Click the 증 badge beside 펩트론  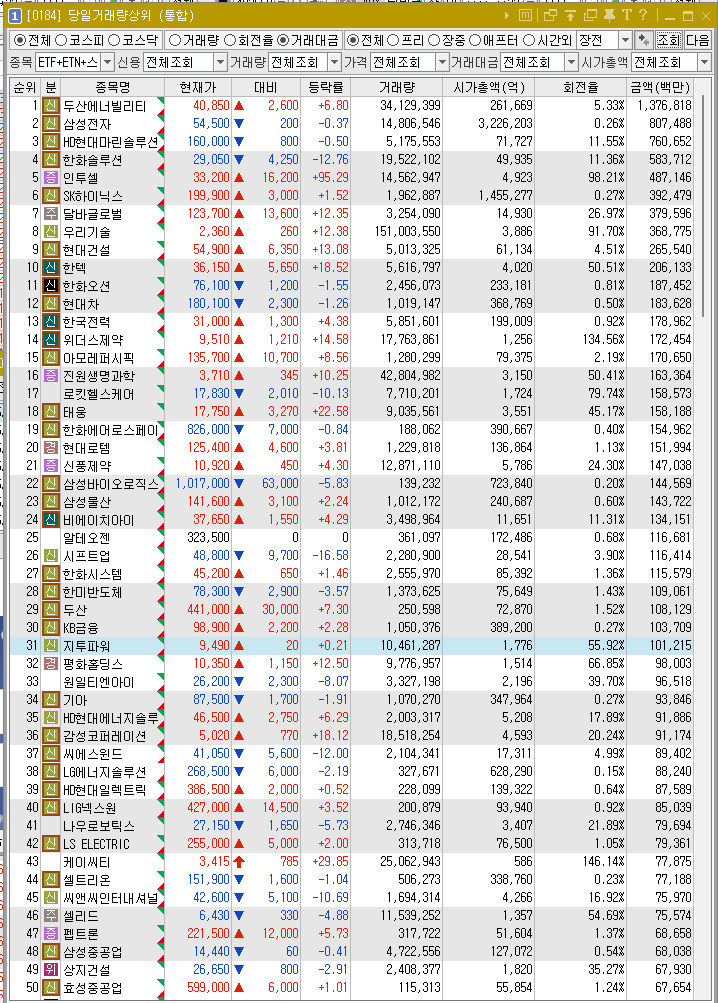[x=51, y=934]
